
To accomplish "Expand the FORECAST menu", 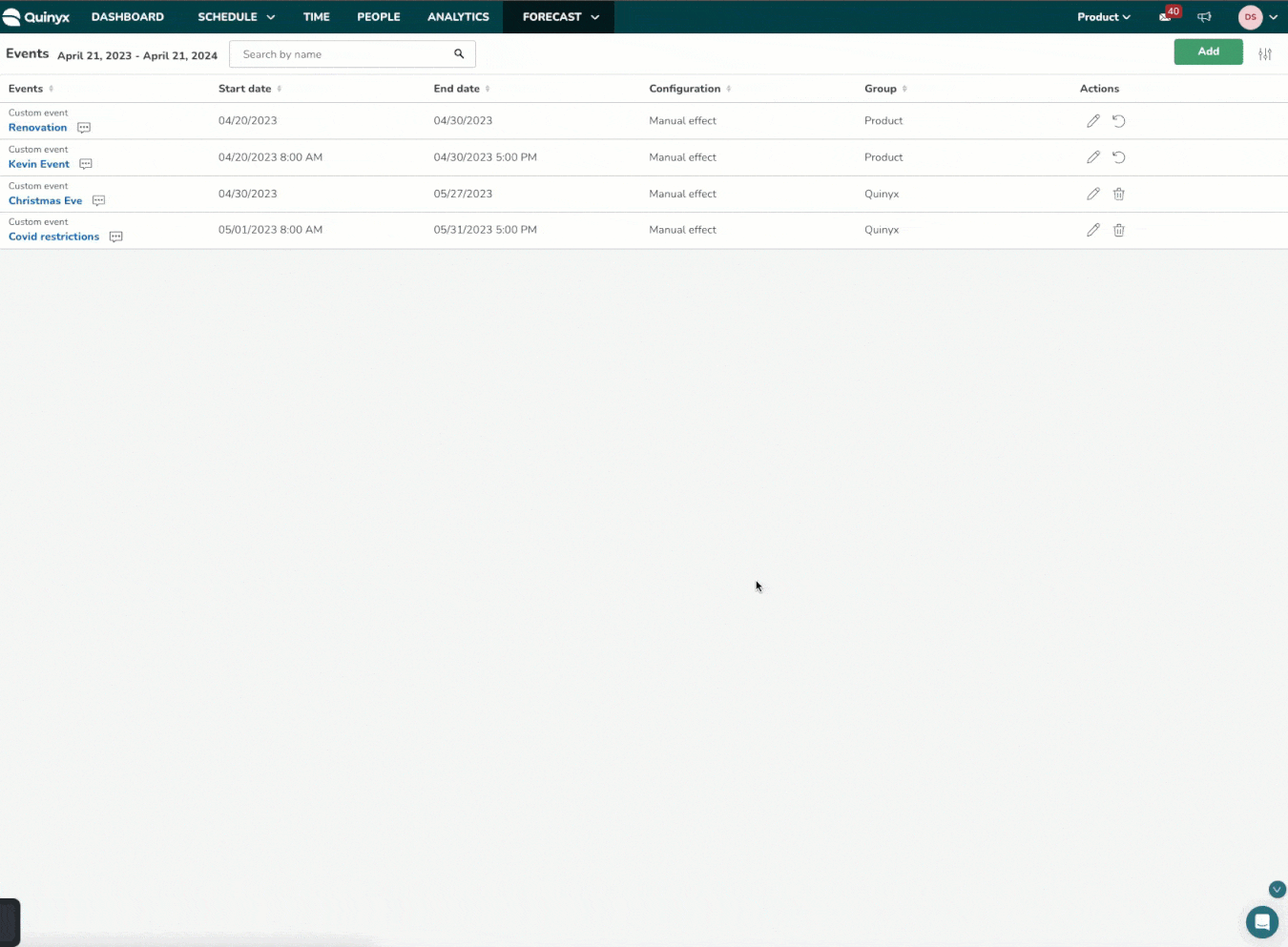I will click(x=561, y=17).
